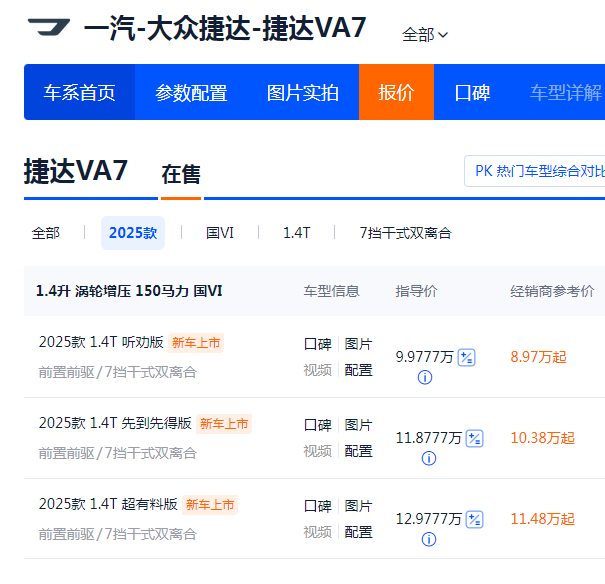Image resolution: width=605 pixels, height=584 pixels.
Task: Open 配置 link for 超有料版
Action: click(x=359, y=532)
